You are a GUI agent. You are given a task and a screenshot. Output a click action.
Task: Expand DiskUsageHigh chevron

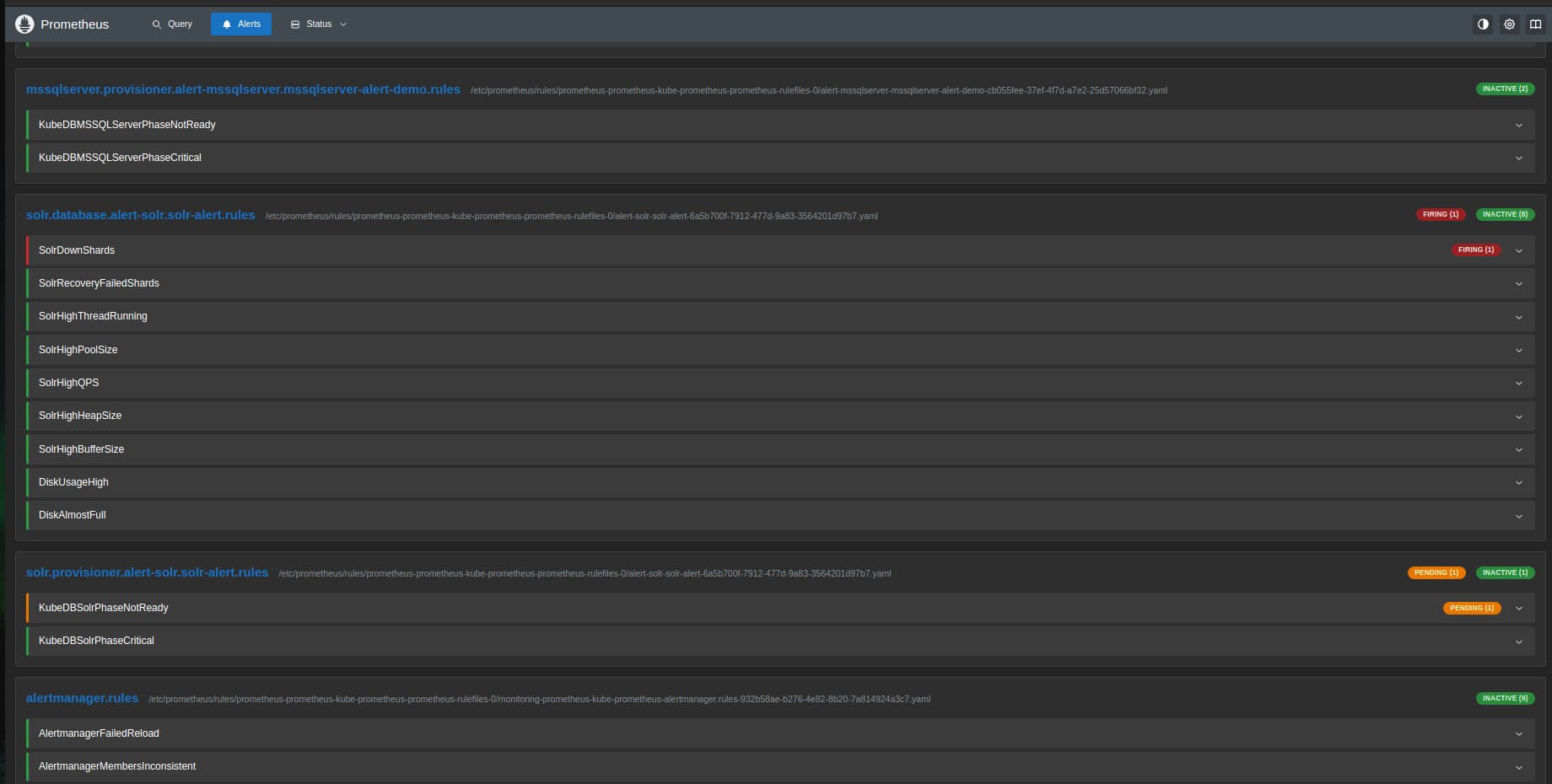click(1519, 482)
